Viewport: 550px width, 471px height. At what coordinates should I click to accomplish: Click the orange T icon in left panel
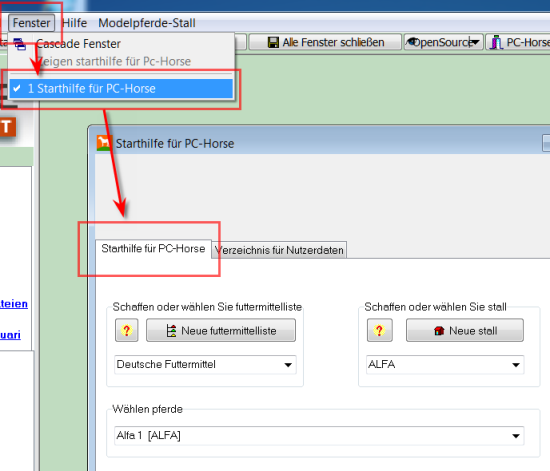click(x=7, y=127)
